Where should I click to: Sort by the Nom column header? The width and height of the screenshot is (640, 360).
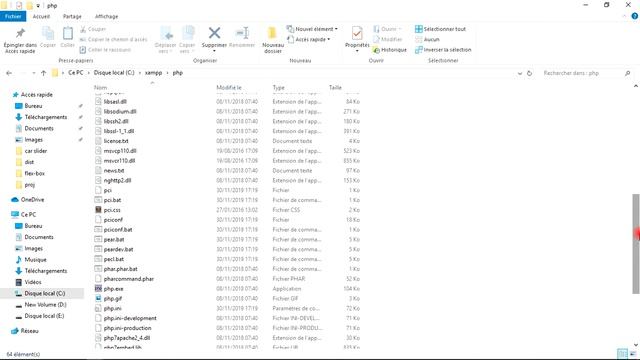pyautogui.click(x=100, y=87)
